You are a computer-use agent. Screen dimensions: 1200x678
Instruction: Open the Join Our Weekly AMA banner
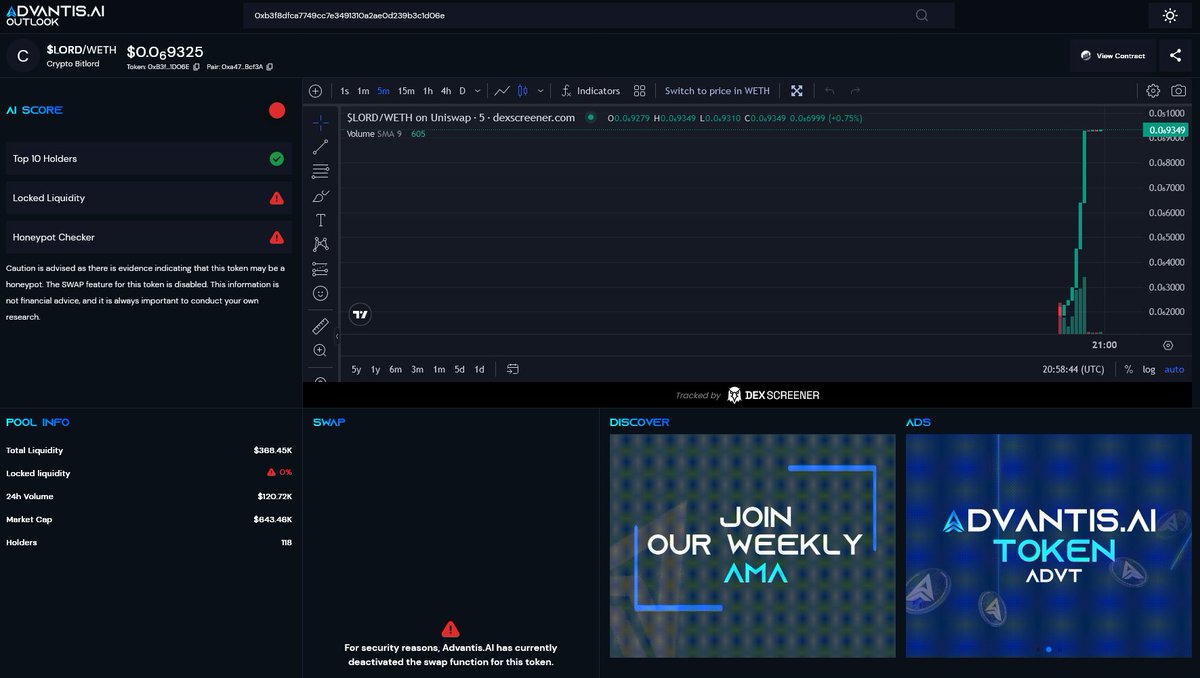(x=753, y=545)
